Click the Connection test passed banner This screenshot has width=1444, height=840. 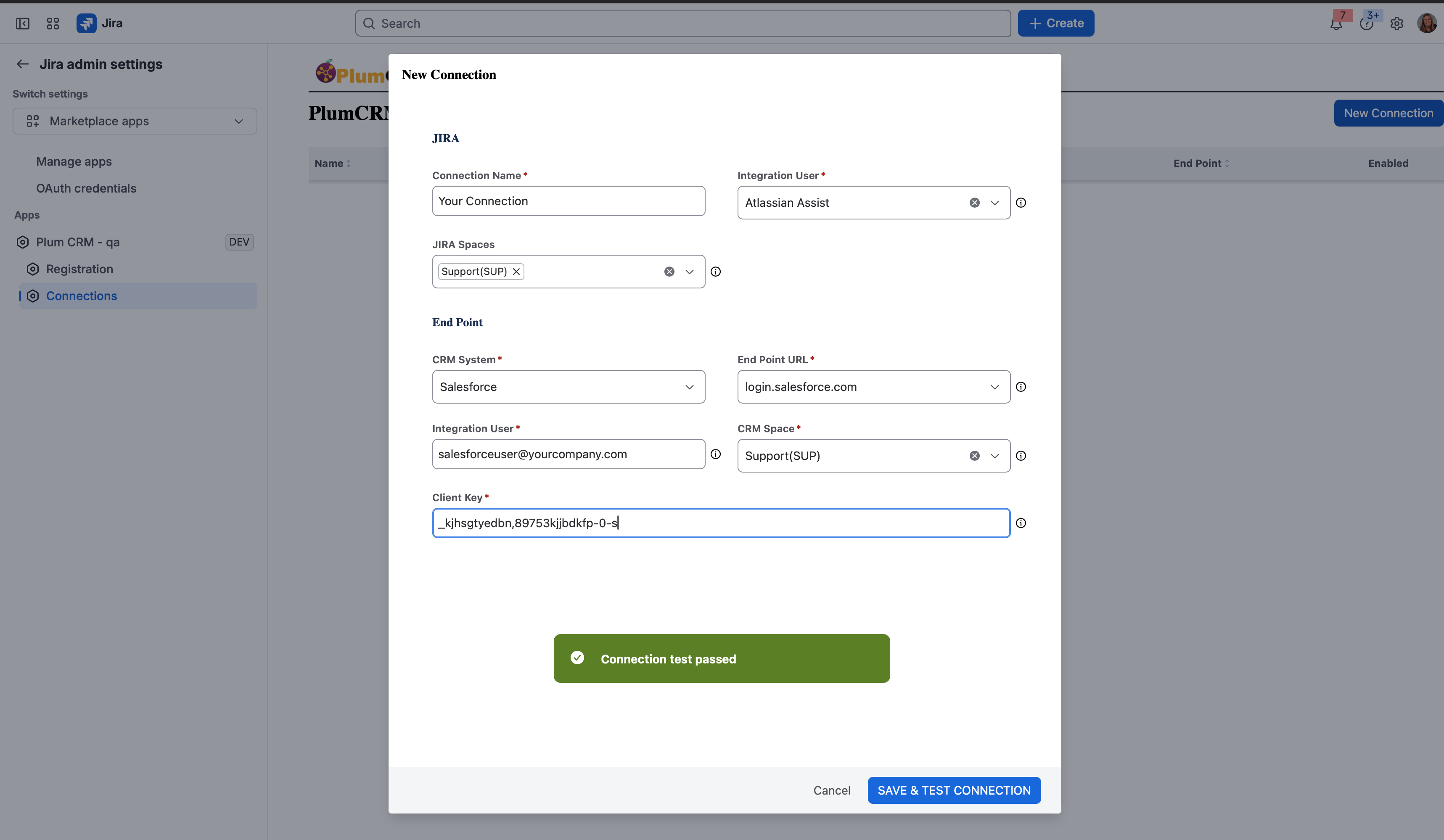[722, 658]
